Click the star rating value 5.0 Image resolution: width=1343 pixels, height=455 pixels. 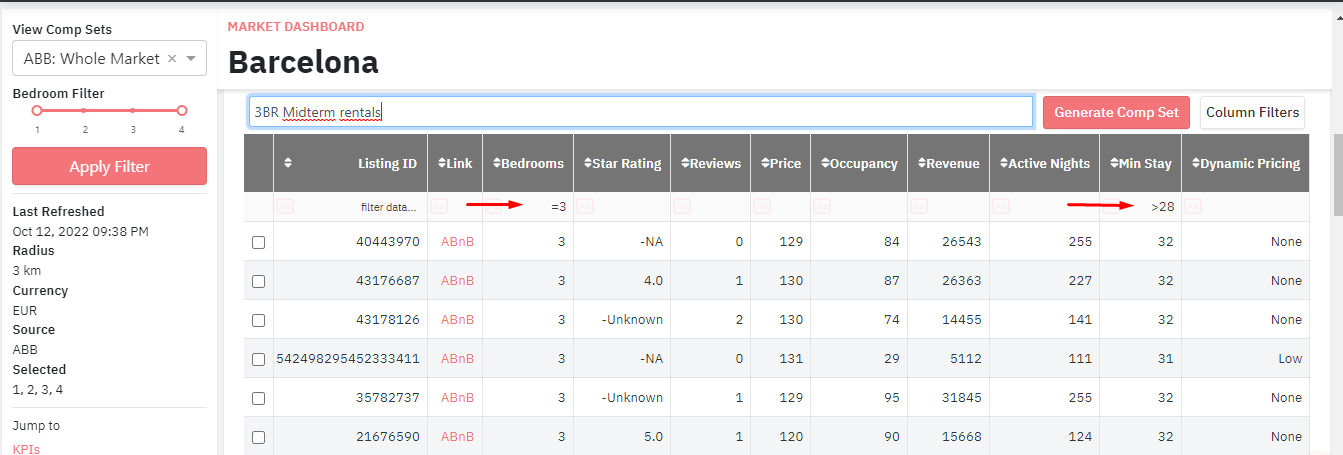pyautogui.click(x=654, y=437)
